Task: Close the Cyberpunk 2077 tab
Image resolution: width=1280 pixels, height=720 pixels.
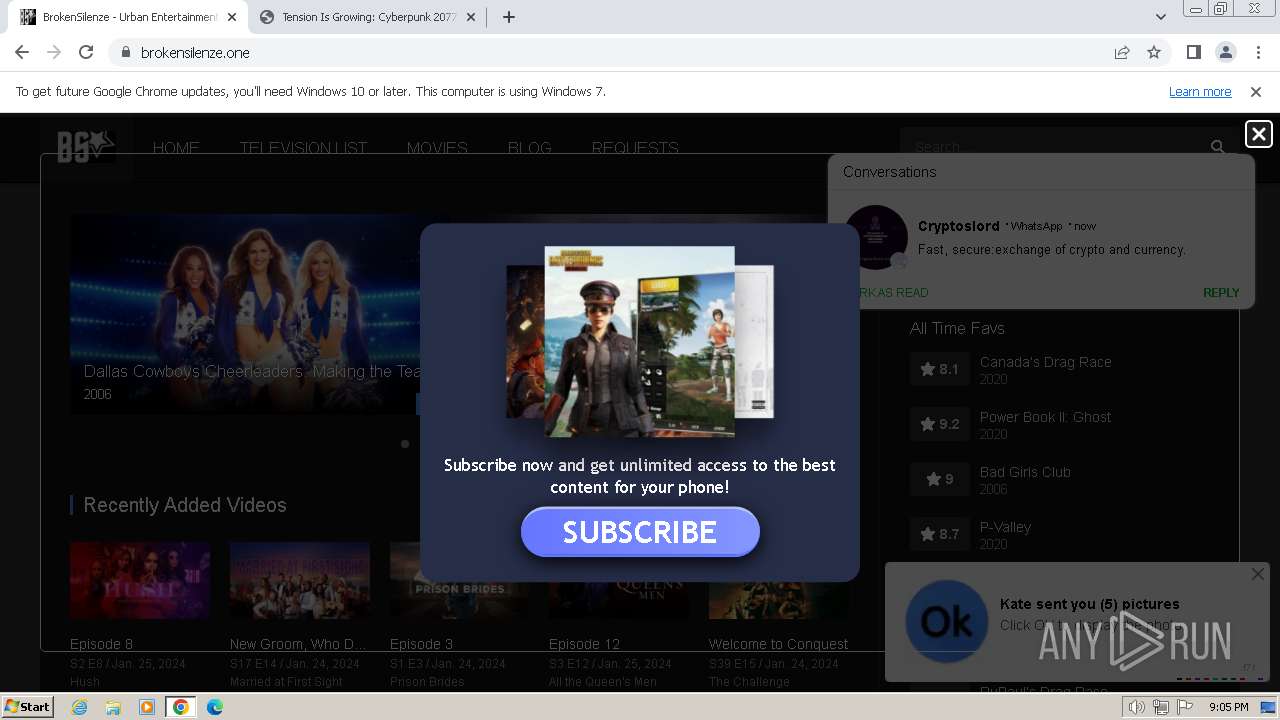Action: tap(471, 17)
